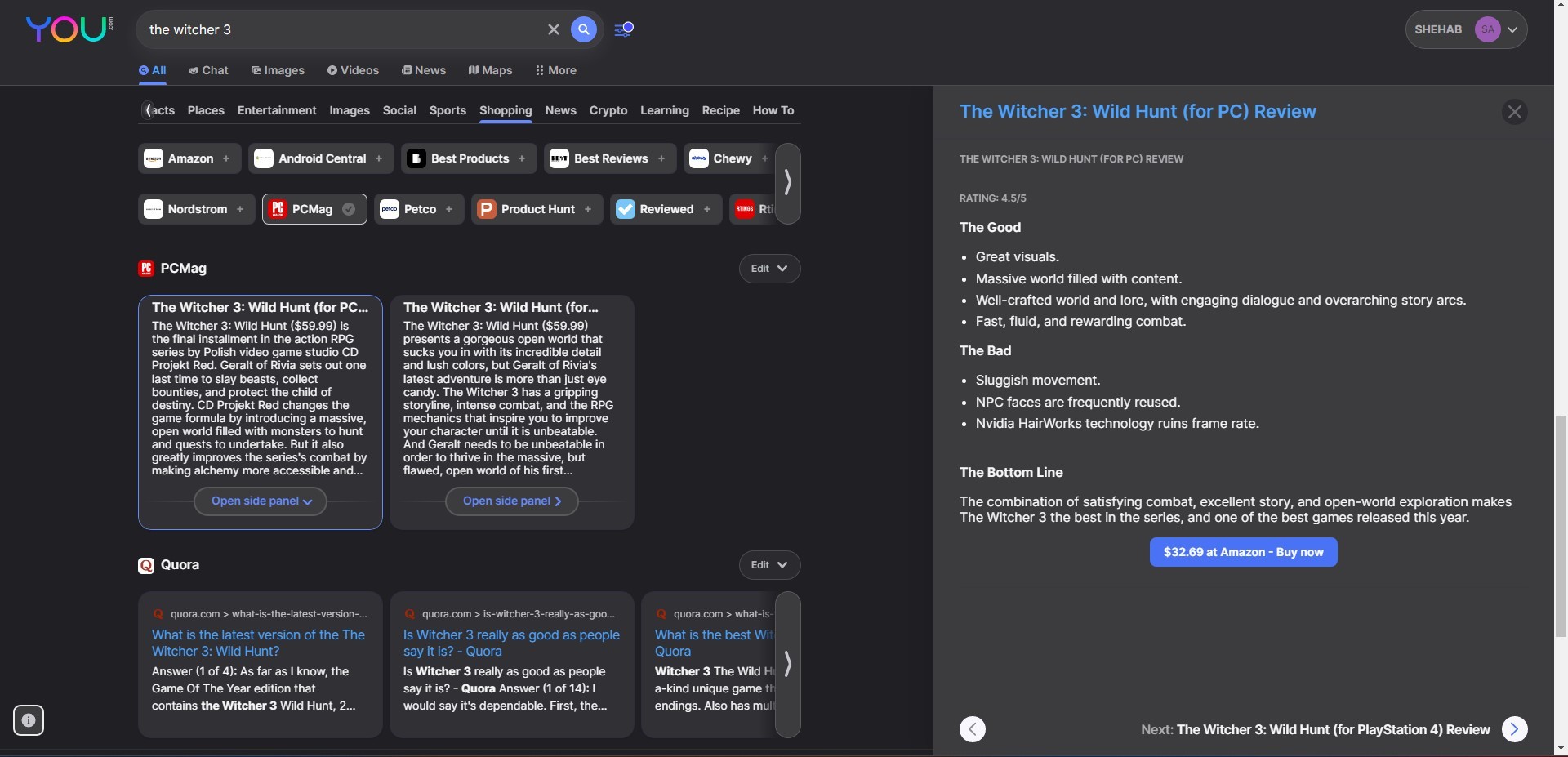Select the Recipe category
The height and width of the screenshot is (757, 1568).
coord(721,110)
